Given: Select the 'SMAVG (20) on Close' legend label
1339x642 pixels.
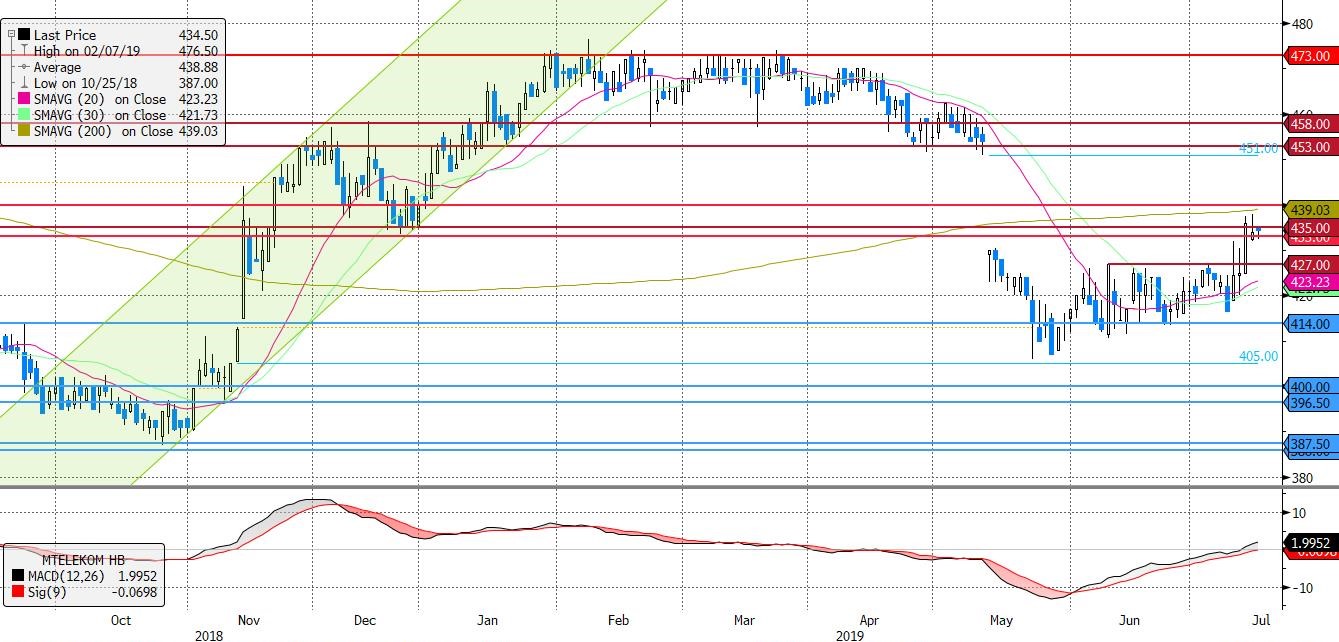Looking at the screenshot, I should [100, 99].
